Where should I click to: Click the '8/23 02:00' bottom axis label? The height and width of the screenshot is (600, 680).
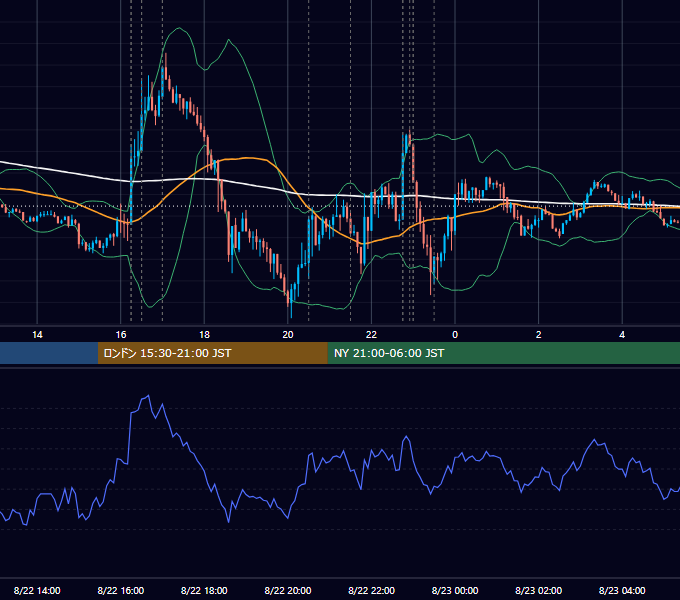539,590
